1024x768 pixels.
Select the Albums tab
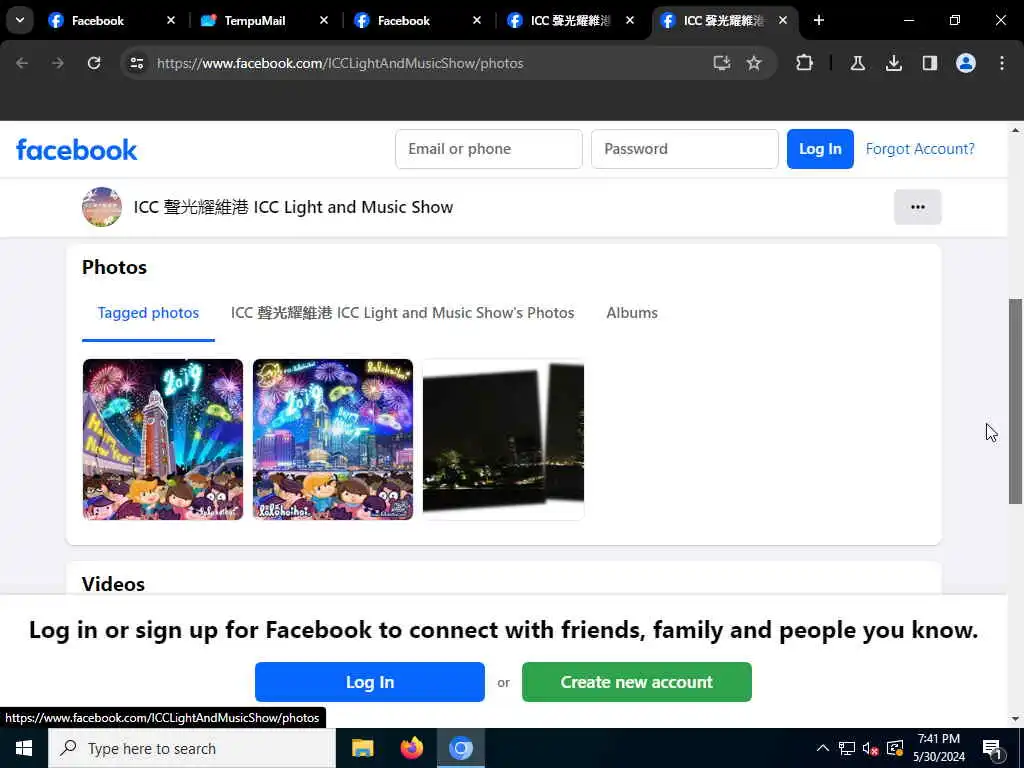632,313
